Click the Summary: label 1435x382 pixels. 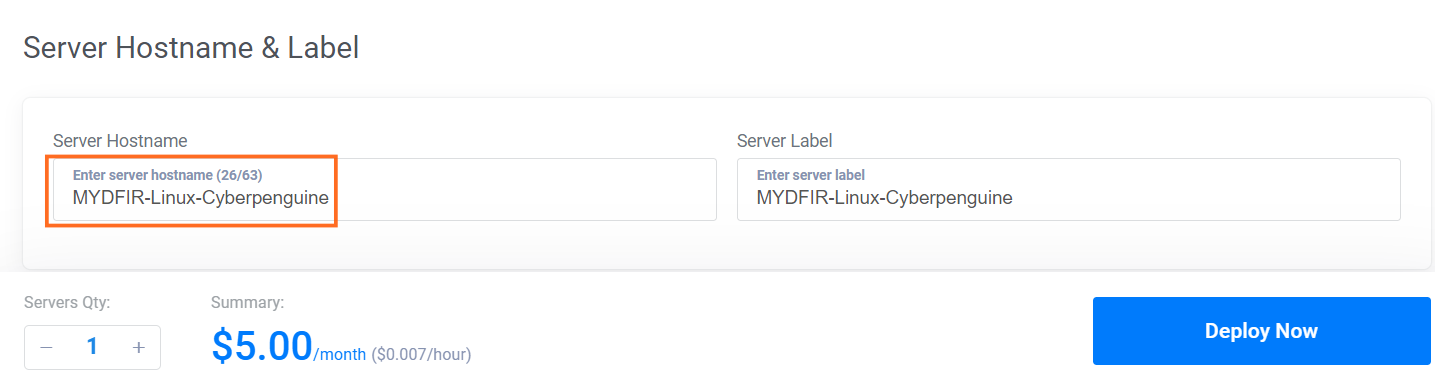click(248, 302)
